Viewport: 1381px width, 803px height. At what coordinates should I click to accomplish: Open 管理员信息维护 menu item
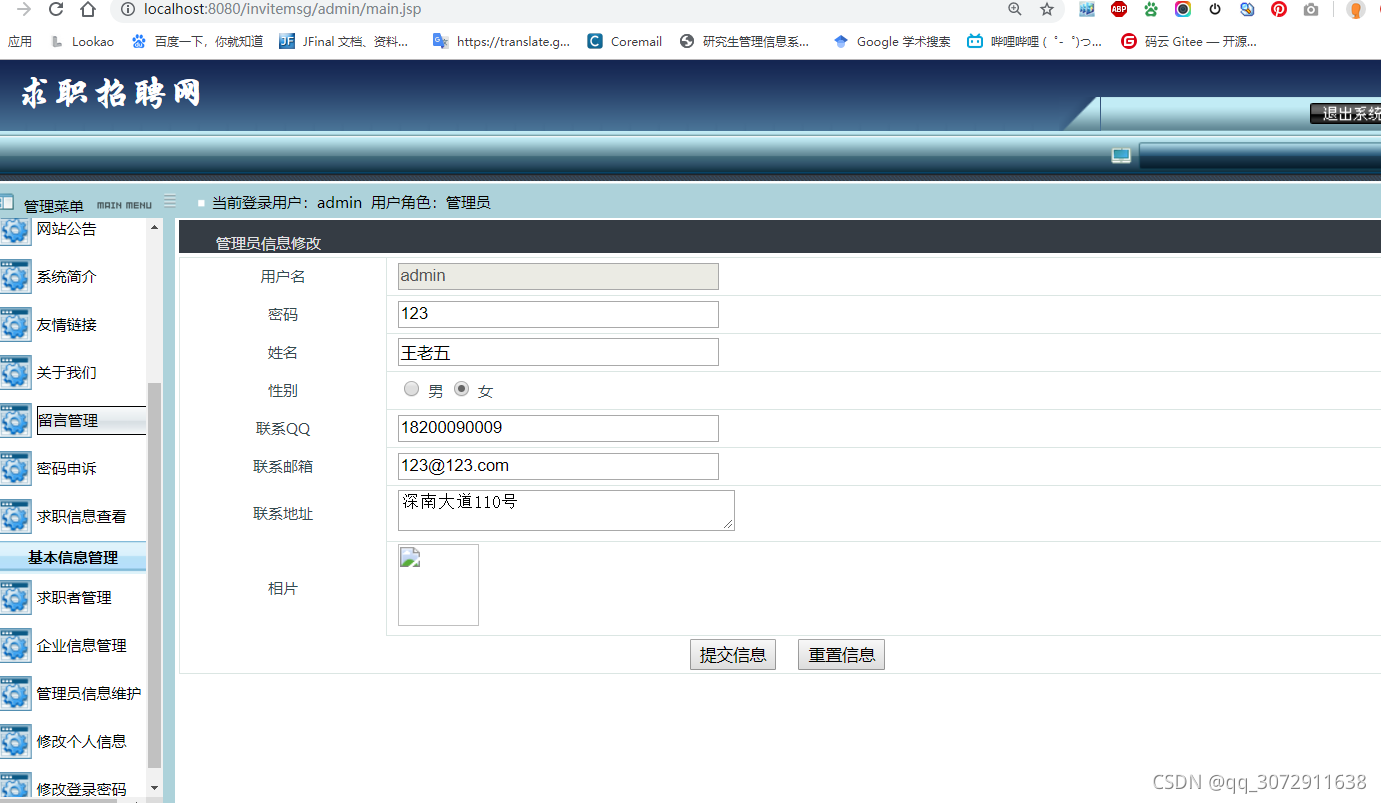pyautogui.click(x=89, y=694)
